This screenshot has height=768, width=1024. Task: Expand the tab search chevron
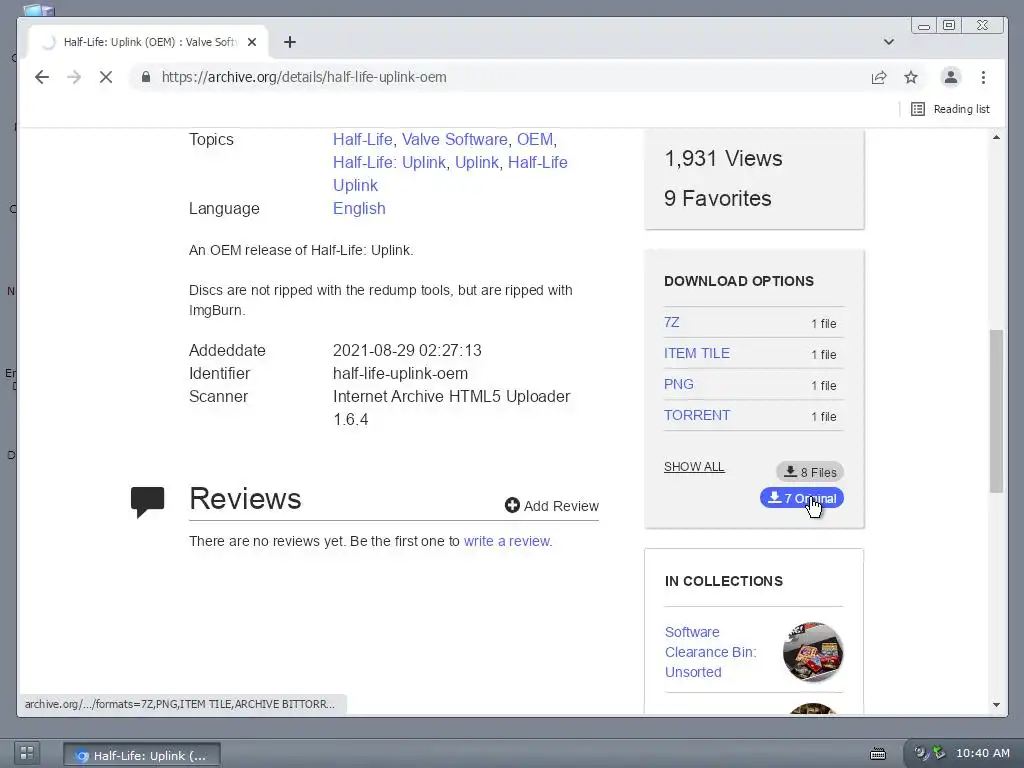(x=889, y=42)
